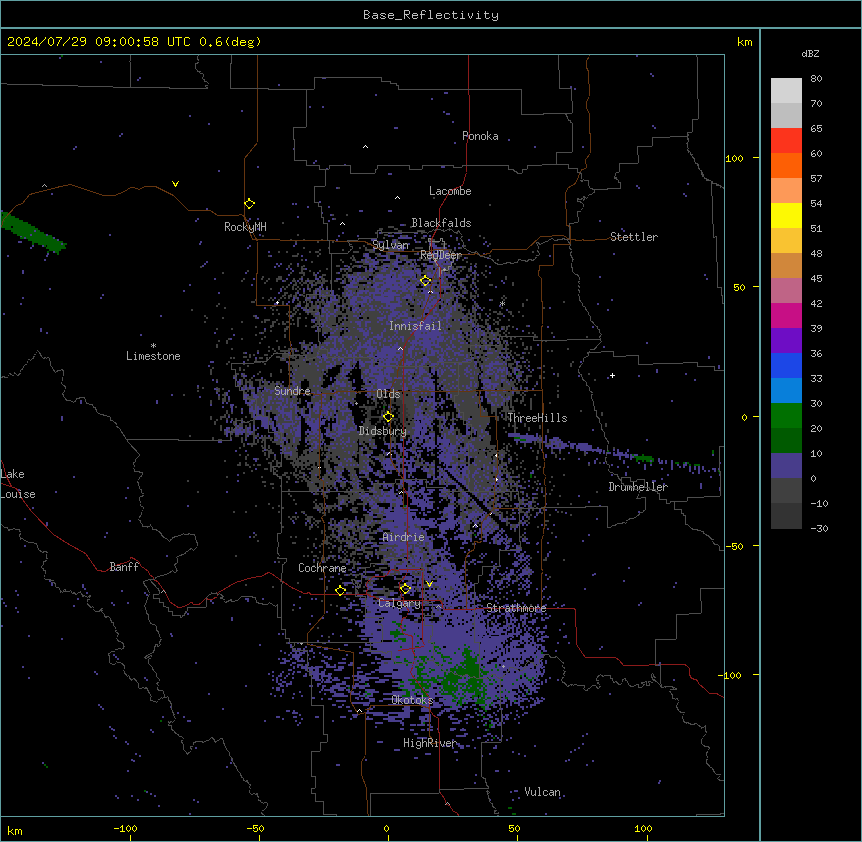Image resolution: width=862 pixels, height=842 pixels.
Task: Click the 45 value on dBZ legend
Action: click(816, 279)
